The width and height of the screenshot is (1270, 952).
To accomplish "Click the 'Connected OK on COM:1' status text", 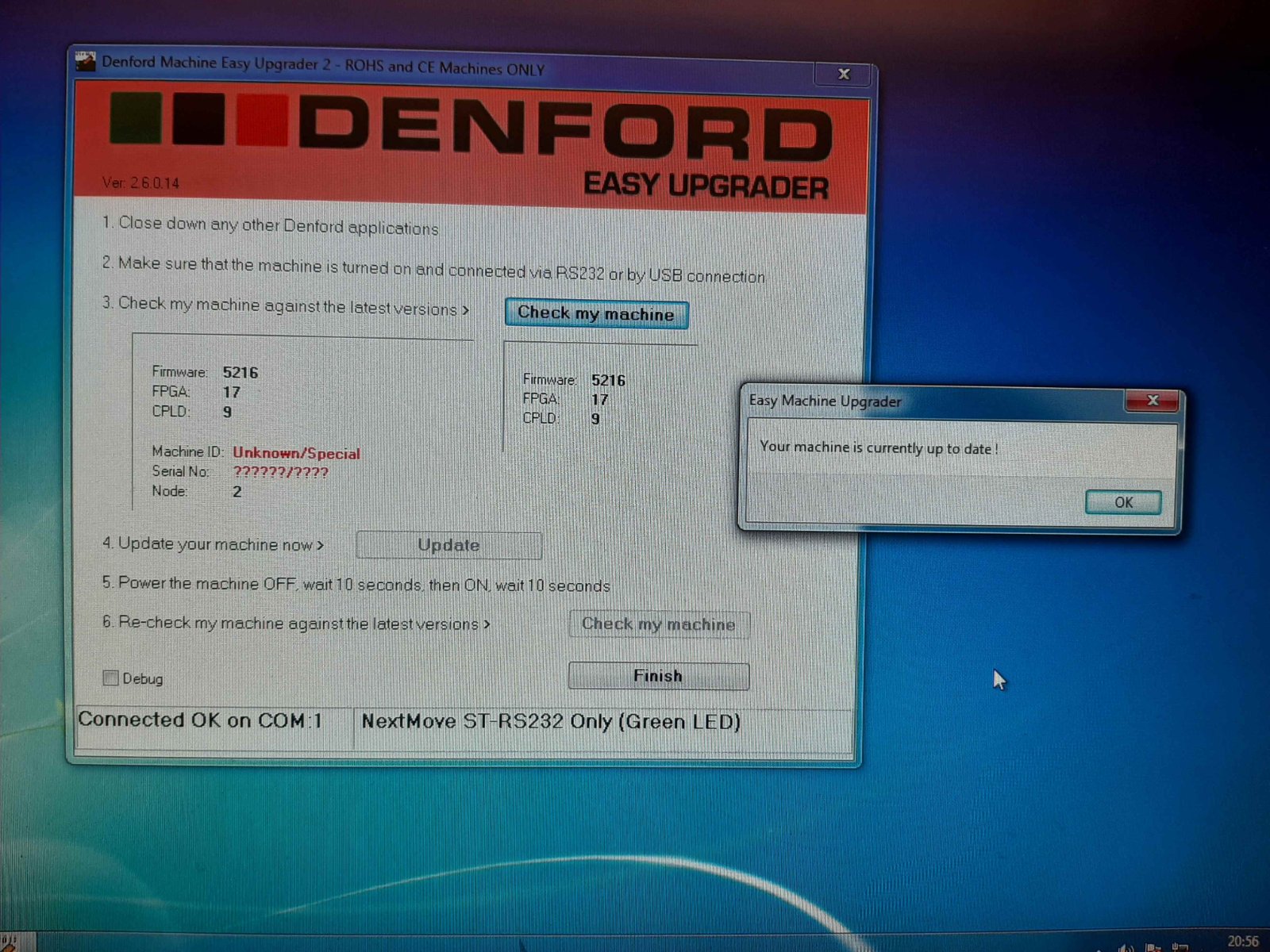I will (200, 720).
